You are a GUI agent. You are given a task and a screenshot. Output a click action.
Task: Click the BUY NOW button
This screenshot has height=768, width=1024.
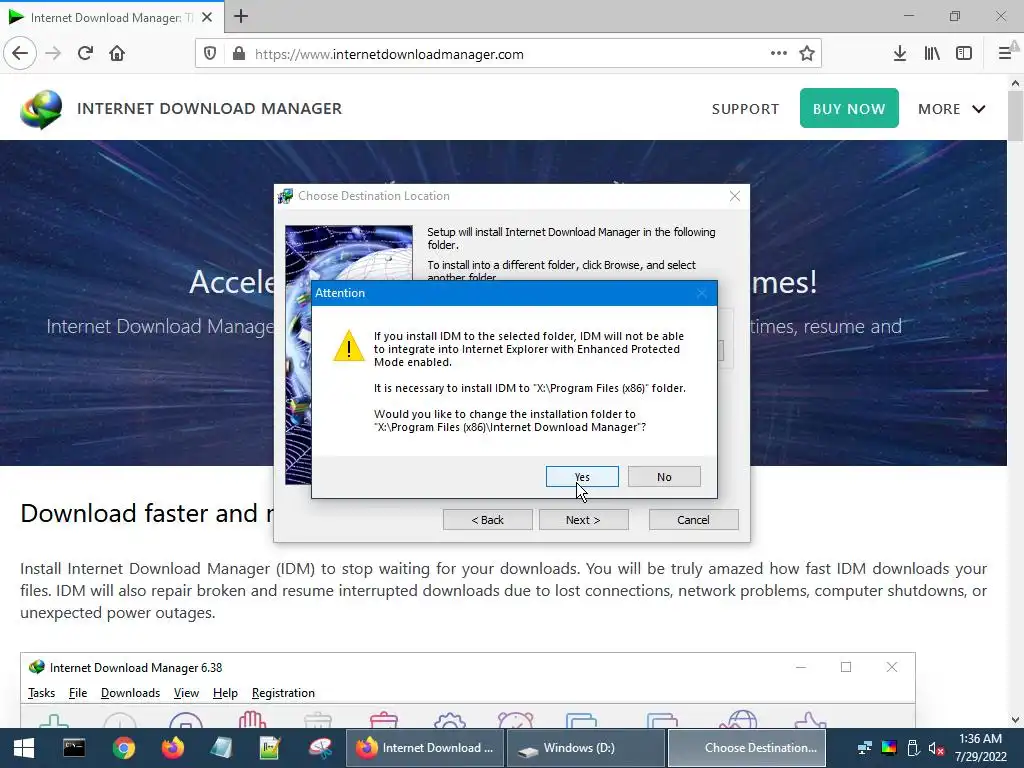click(849, 108)
